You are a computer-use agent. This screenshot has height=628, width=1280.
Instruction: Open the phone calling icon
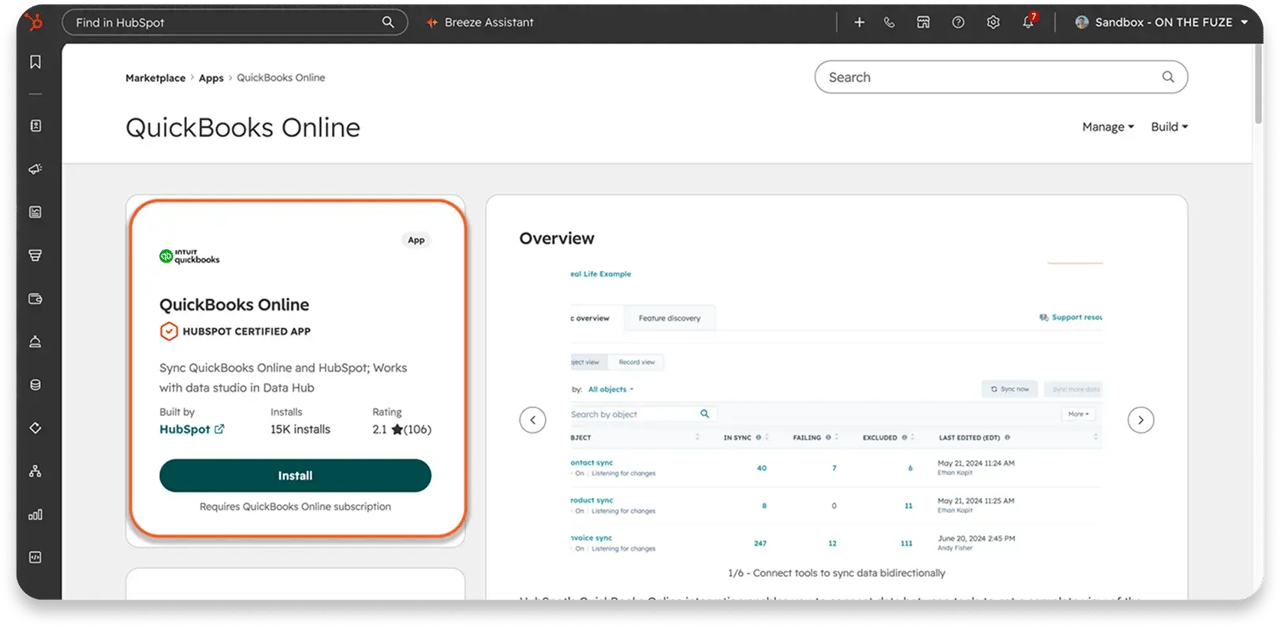pos(890,22)
